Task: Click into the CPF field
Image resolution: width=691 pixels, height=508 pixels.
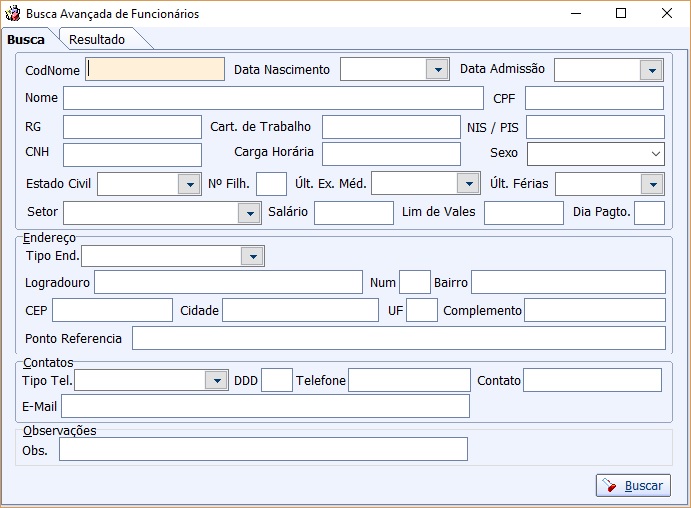Action: click(594, 98)
